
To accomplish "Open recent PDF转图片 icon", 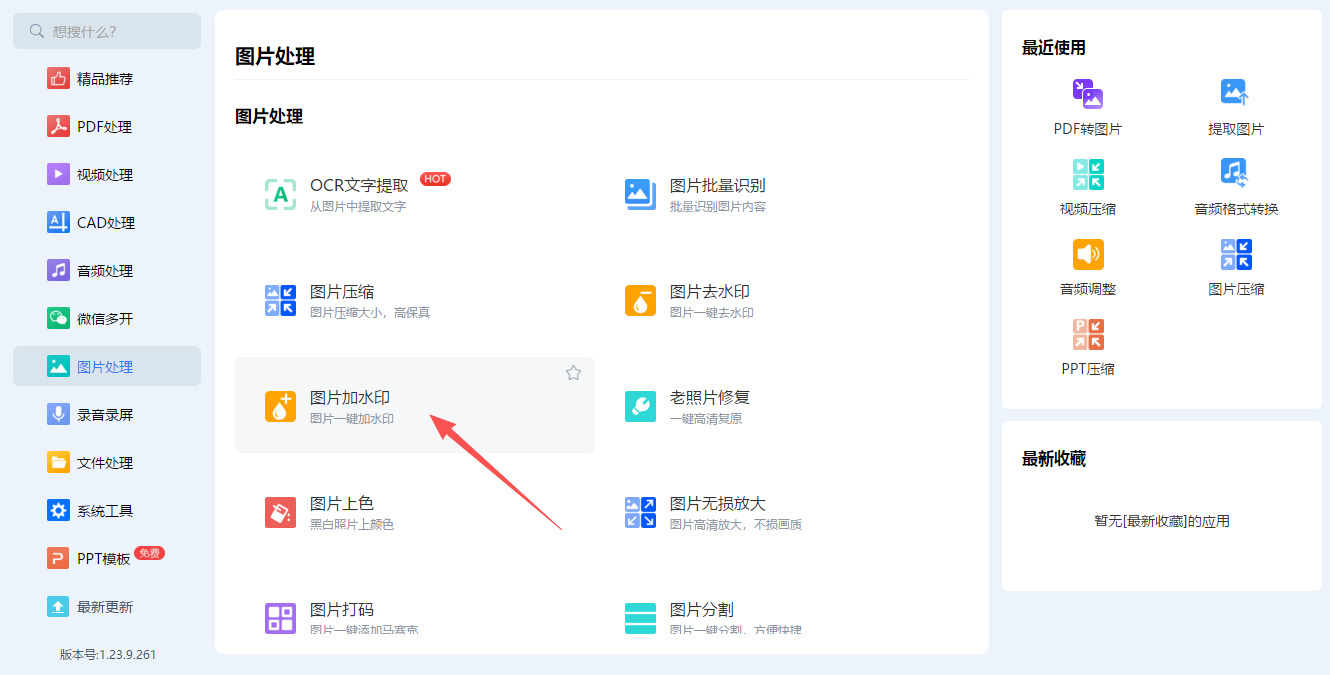I will point(1088,94).
